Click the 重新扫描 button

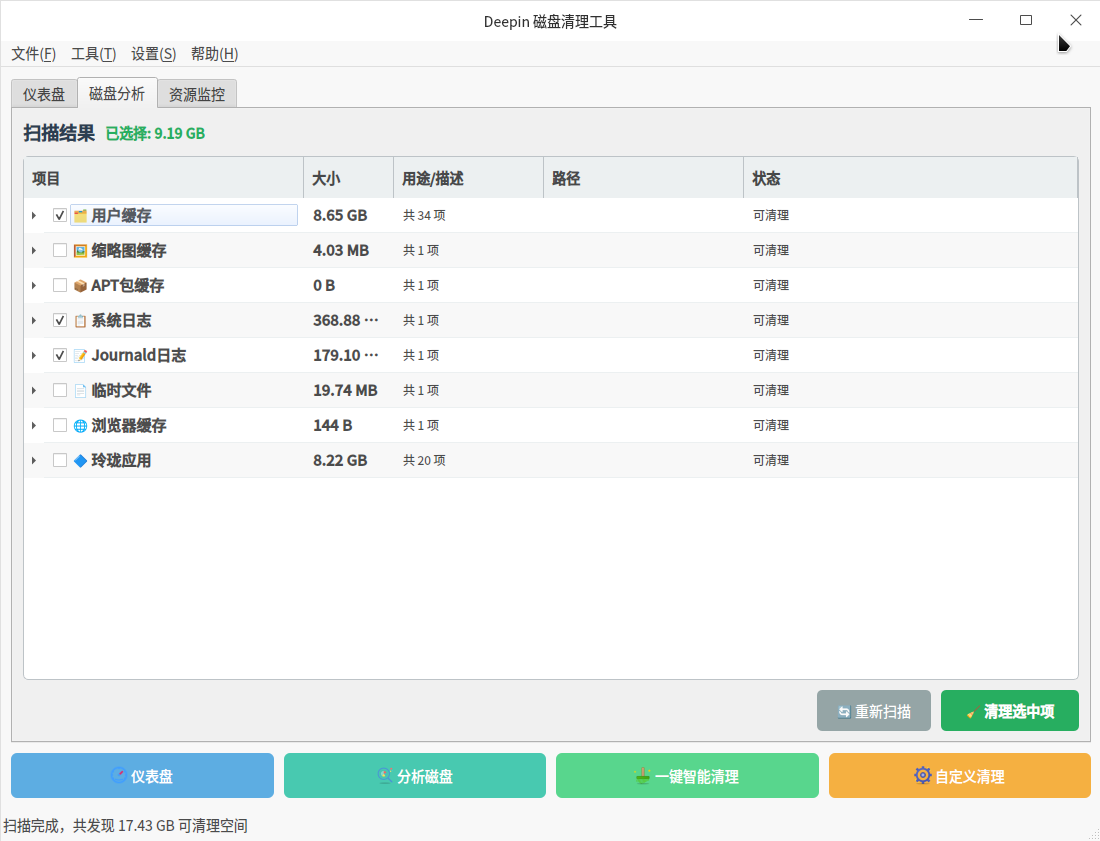pos(874,711)
